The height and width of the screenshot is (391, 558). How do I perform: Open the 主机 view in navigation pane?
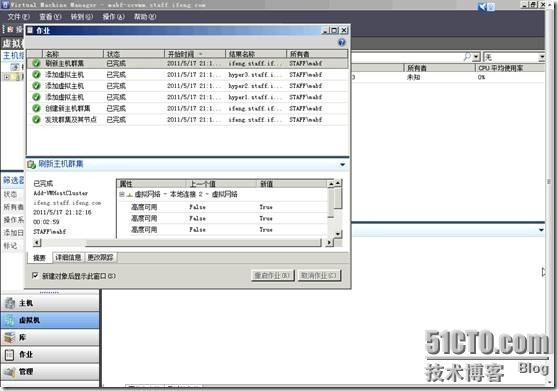pyautogui.click(x=50, y=303)
